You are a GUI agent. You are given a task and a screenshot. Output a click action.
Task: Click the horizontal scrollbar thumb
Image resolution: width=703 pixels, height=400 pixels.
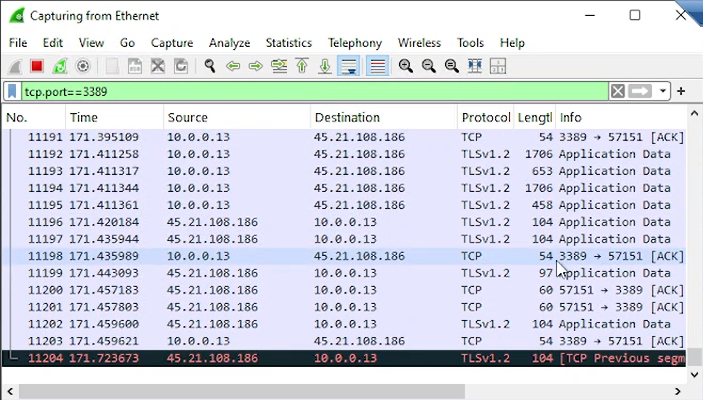coord(242,391)
